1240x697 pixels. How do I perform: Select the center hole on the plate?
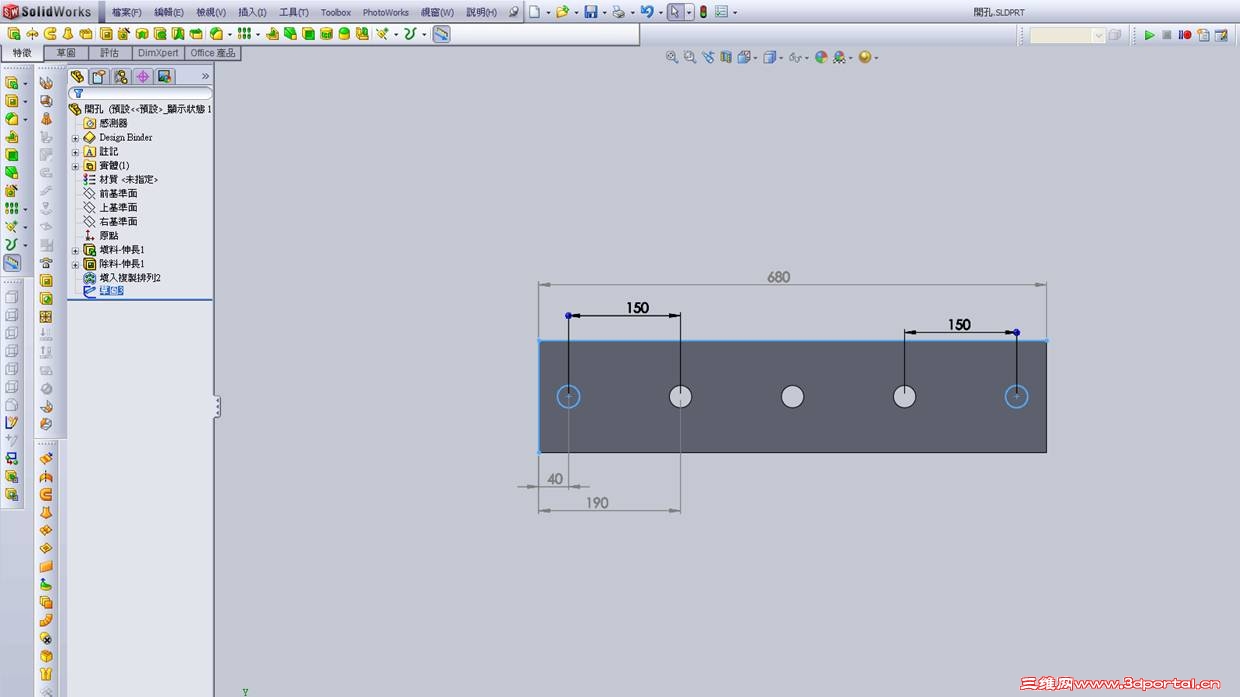point(792,397)
